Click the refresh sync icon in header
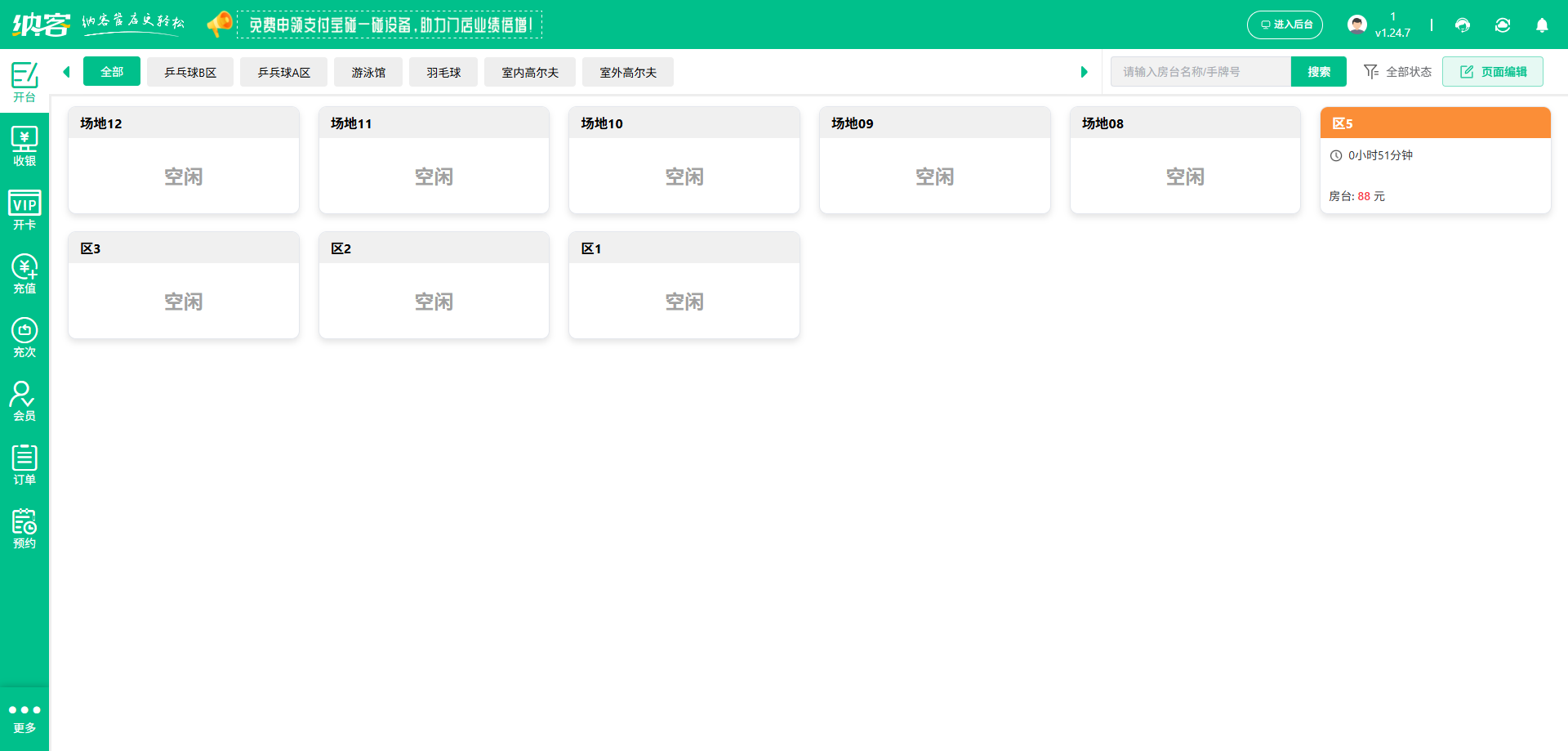 coord(1503,25)
